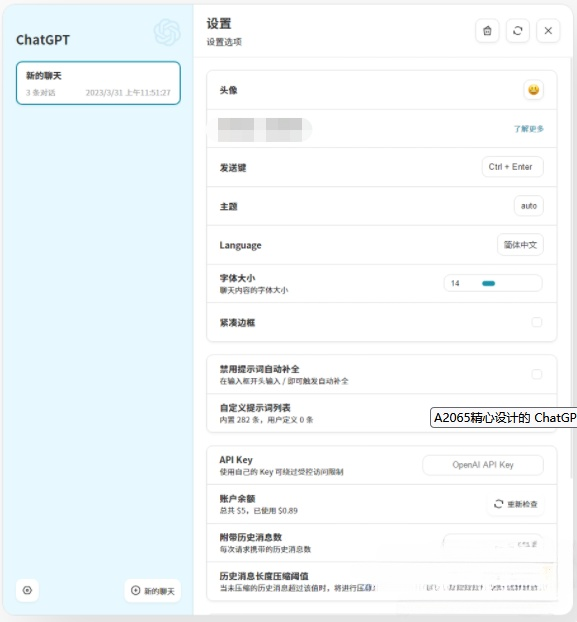Click the 账户余额 usage text
The width and height of the screenshot is (577, 622).
pyautogui.click(x=259, y=511)
